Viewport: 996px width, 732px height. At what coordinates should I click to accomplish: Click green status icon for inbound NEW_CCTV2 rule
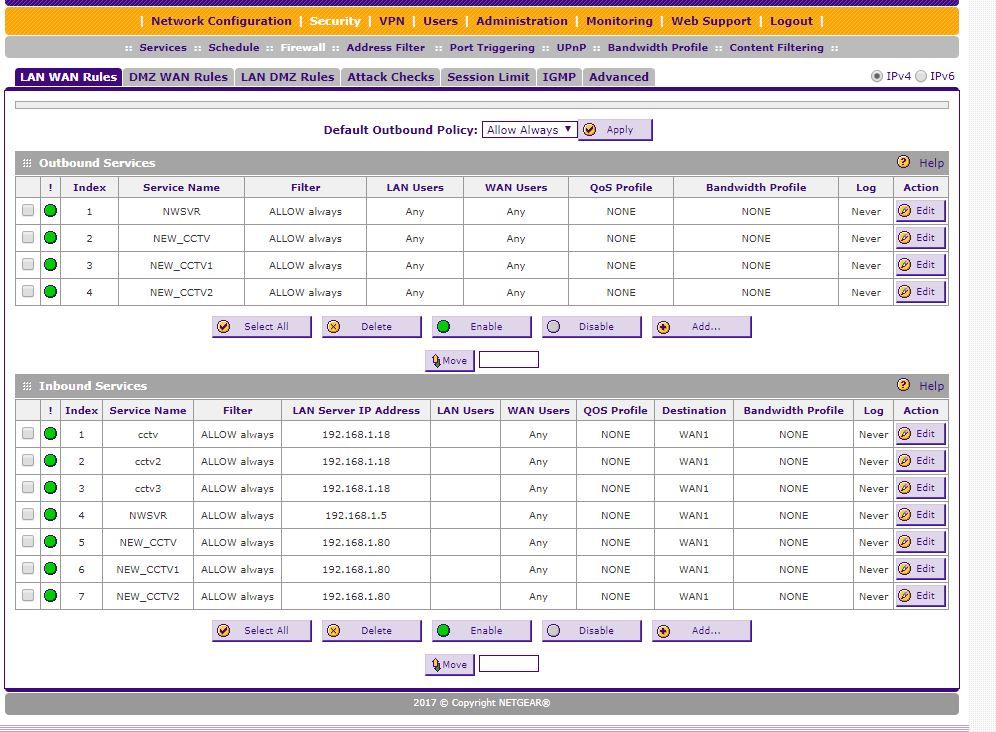coord(50,596)
